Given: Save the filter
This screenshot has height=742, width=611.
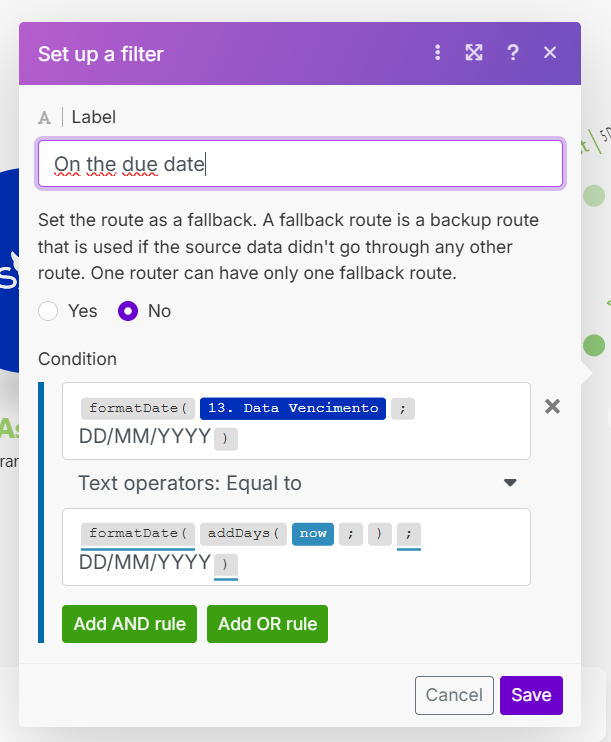Looking at the screenshot, I should [531, 695].
